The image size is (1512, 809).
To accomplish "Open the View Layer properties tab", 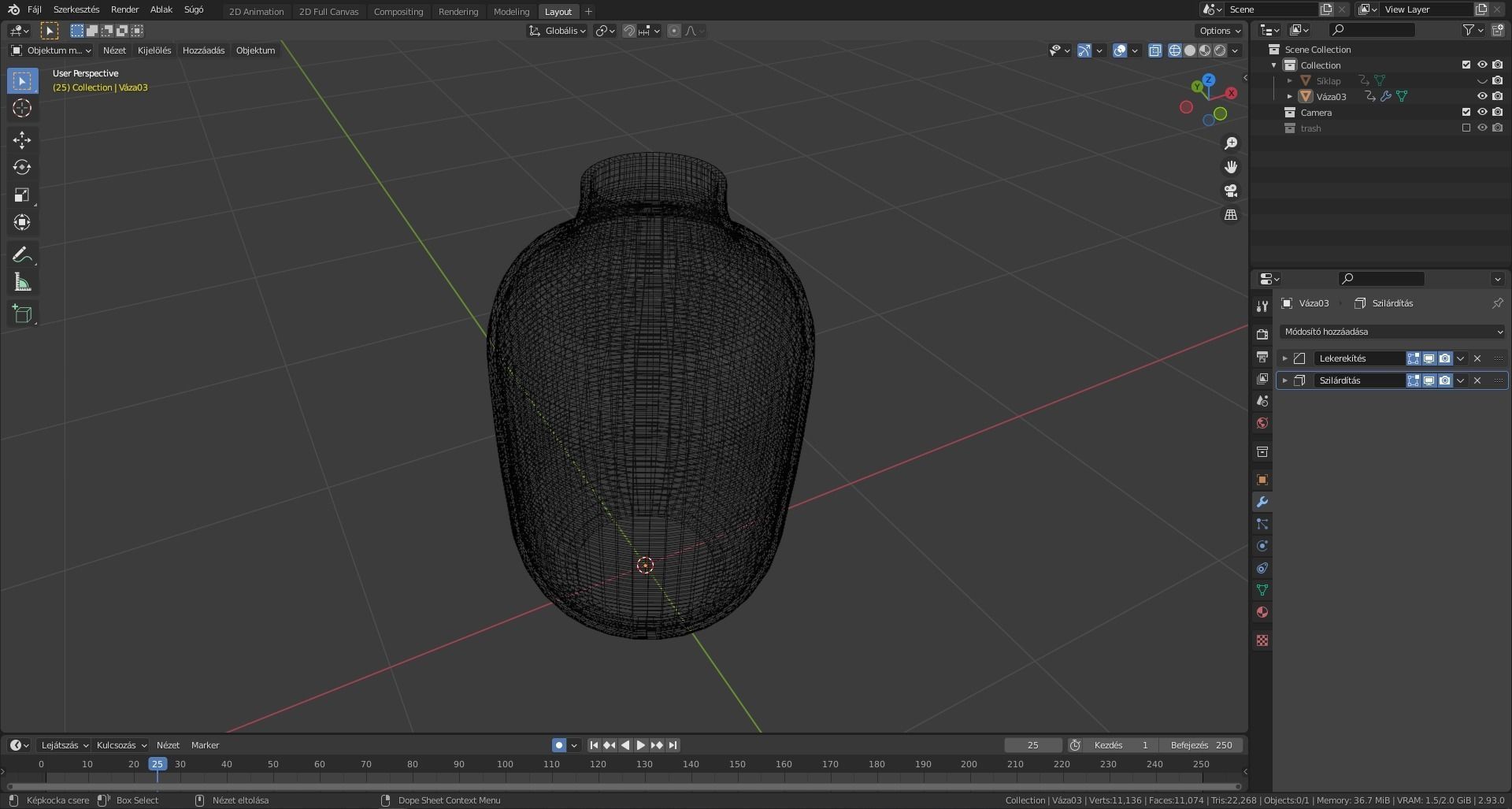I will coord(1262,379).
